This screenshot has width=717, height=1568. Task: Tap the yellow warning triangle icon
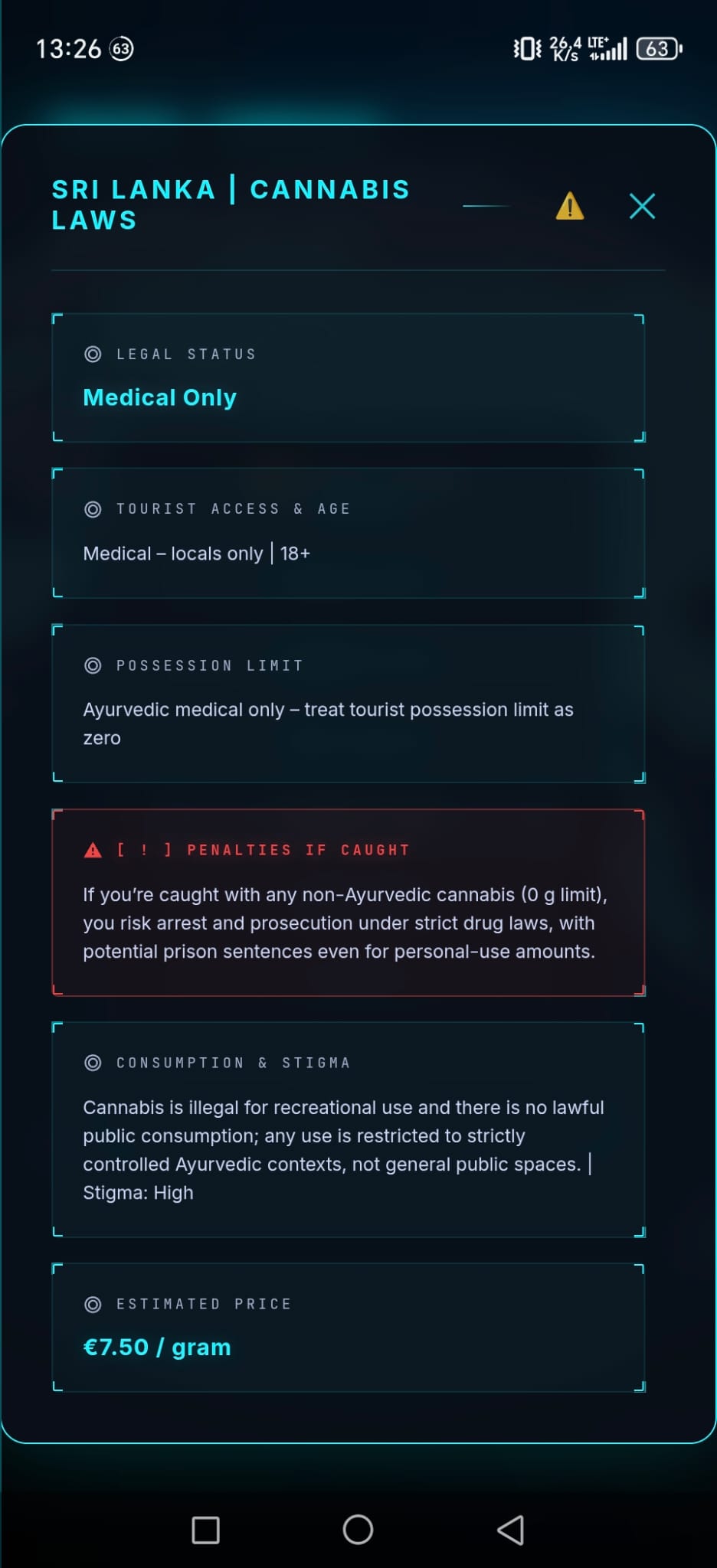pos(570,206)
